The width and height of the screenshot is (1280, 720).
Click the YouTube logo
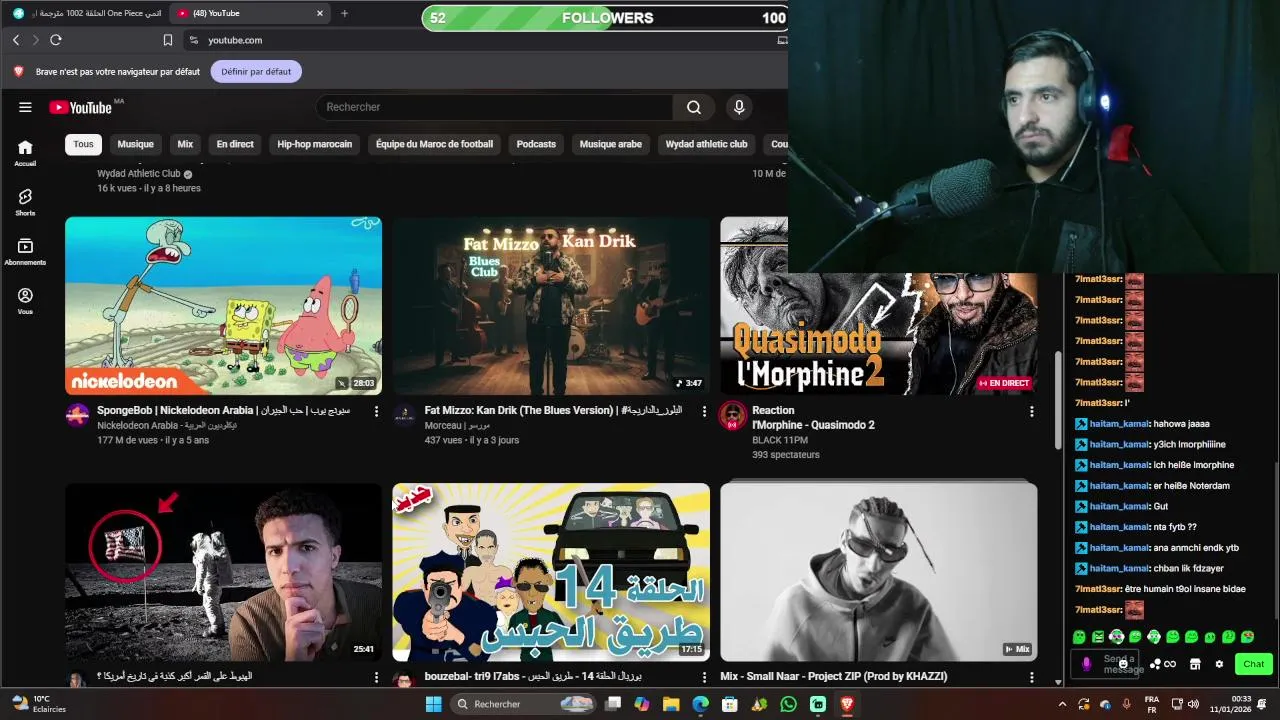[x=80, y=107]
